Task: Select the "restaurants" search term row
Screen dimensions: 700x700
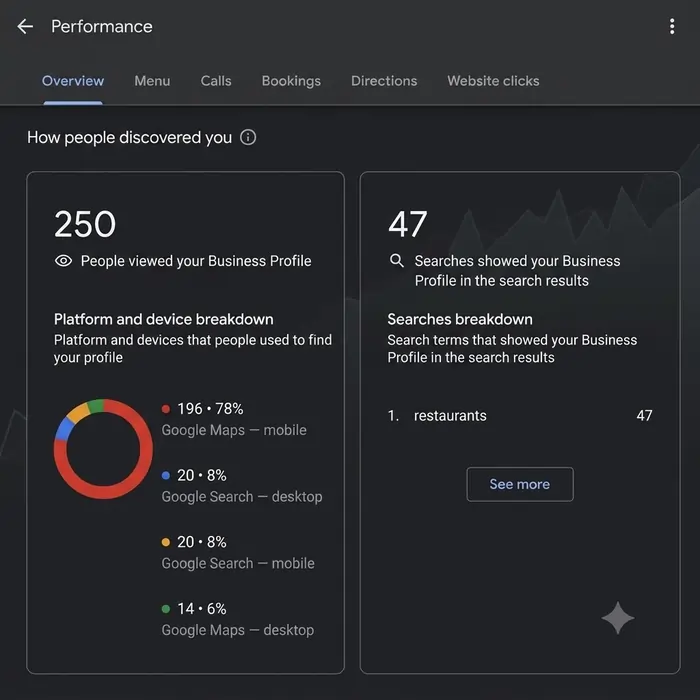Action: 520,416
